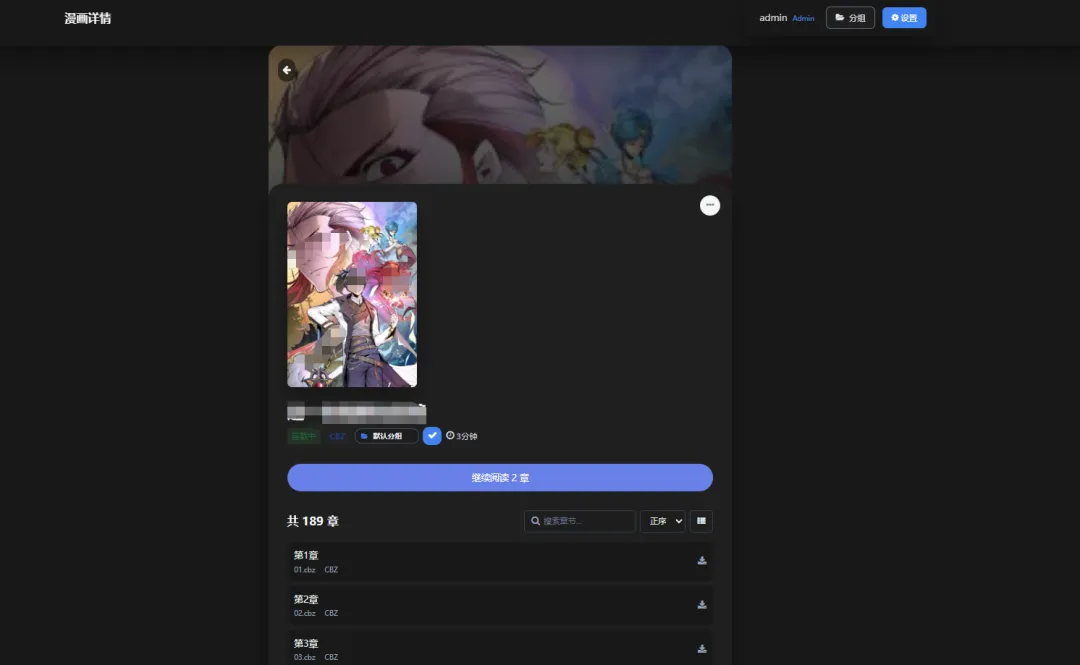This screenshot has height=665, width=1080.
Task: Click the manga cover thumbnail
Action: (x=352, y=294)
